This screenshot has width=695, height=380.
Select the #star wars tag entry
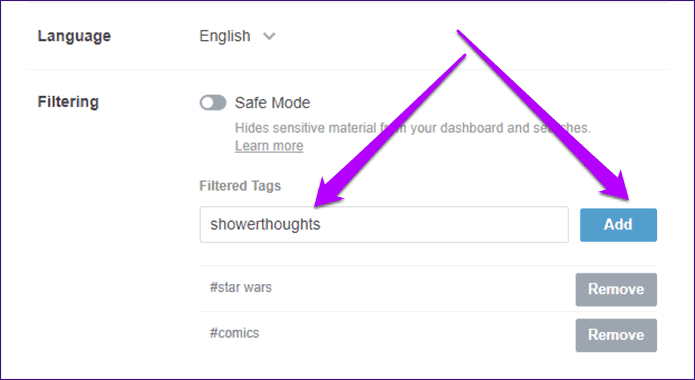coord(241,287)
